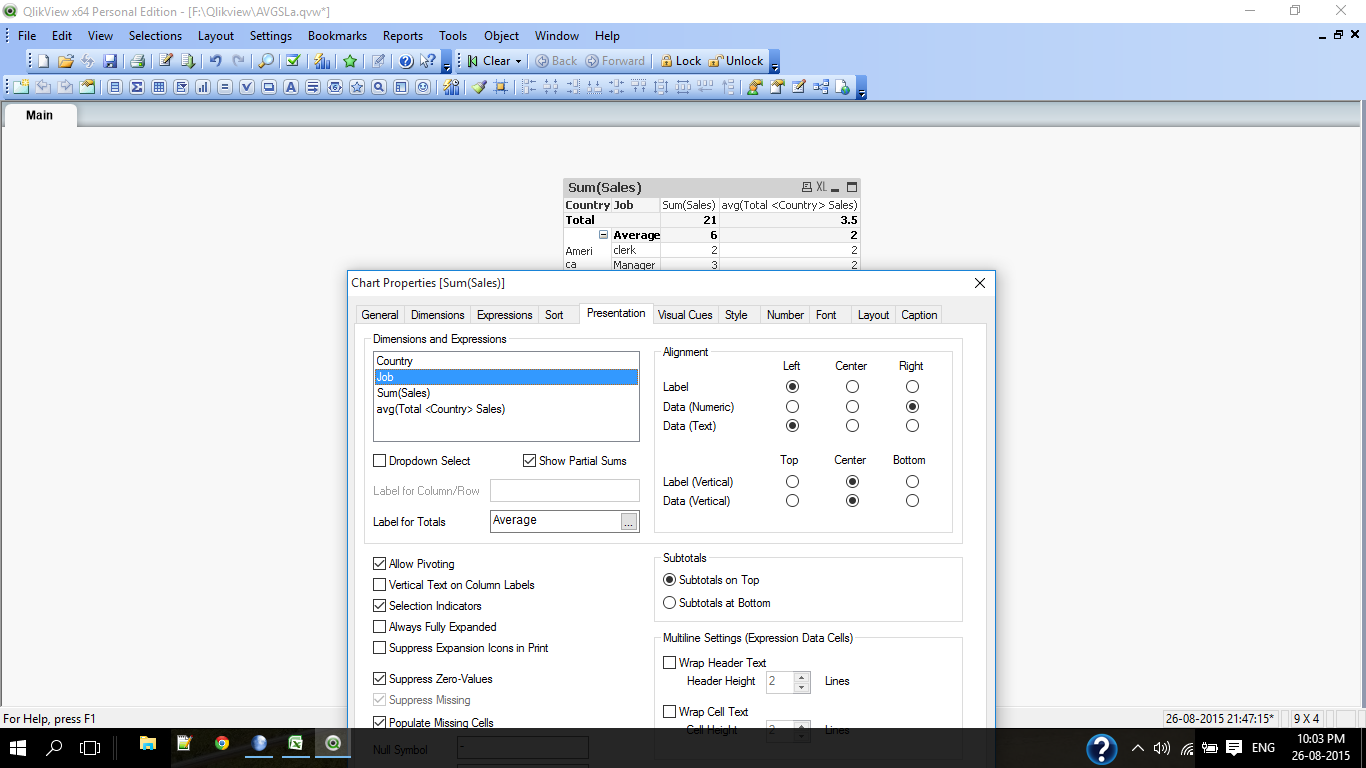Image resolution: width=1366 pixels, height=768 pixels.
Task: Increase Header Height spinner value
Action: click(801, 677)
